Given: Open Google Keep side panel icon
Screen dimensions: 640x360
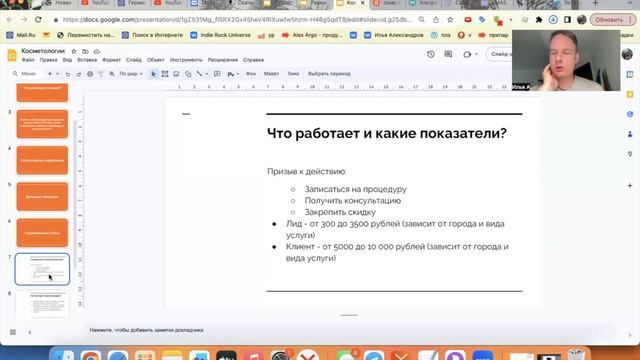Looking at the screenshot, I should pos(630,94).
